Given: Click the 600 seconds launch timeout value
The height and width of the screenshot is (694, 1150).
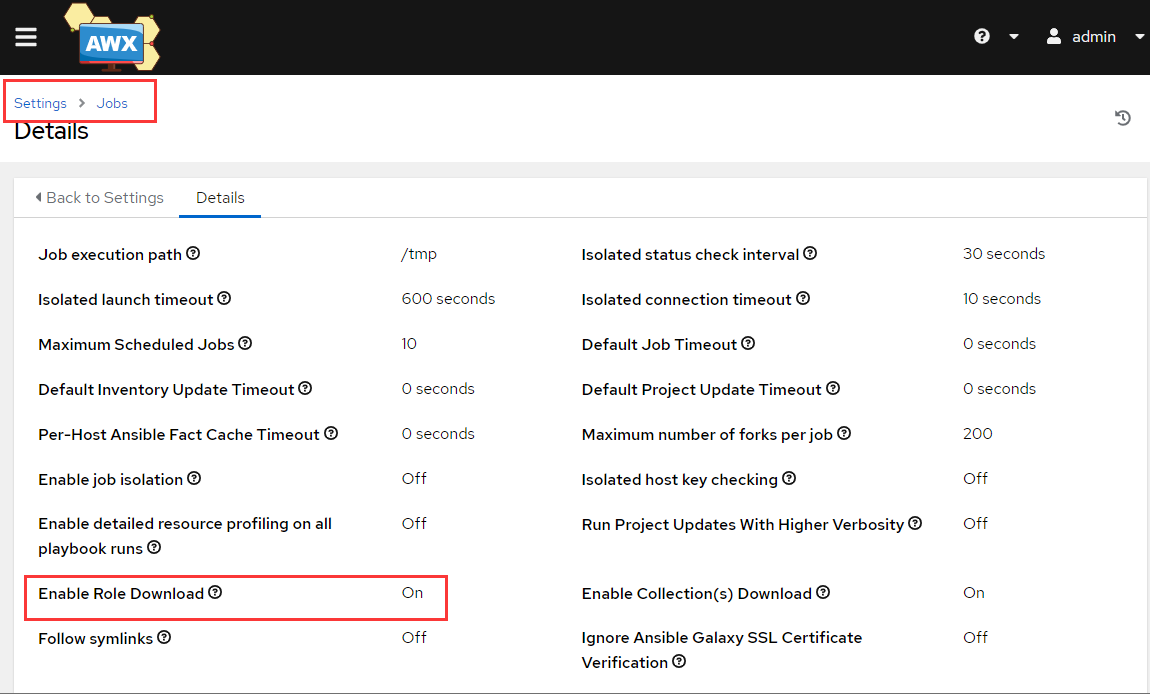Looking at the screenshot, I should (448, 299).
